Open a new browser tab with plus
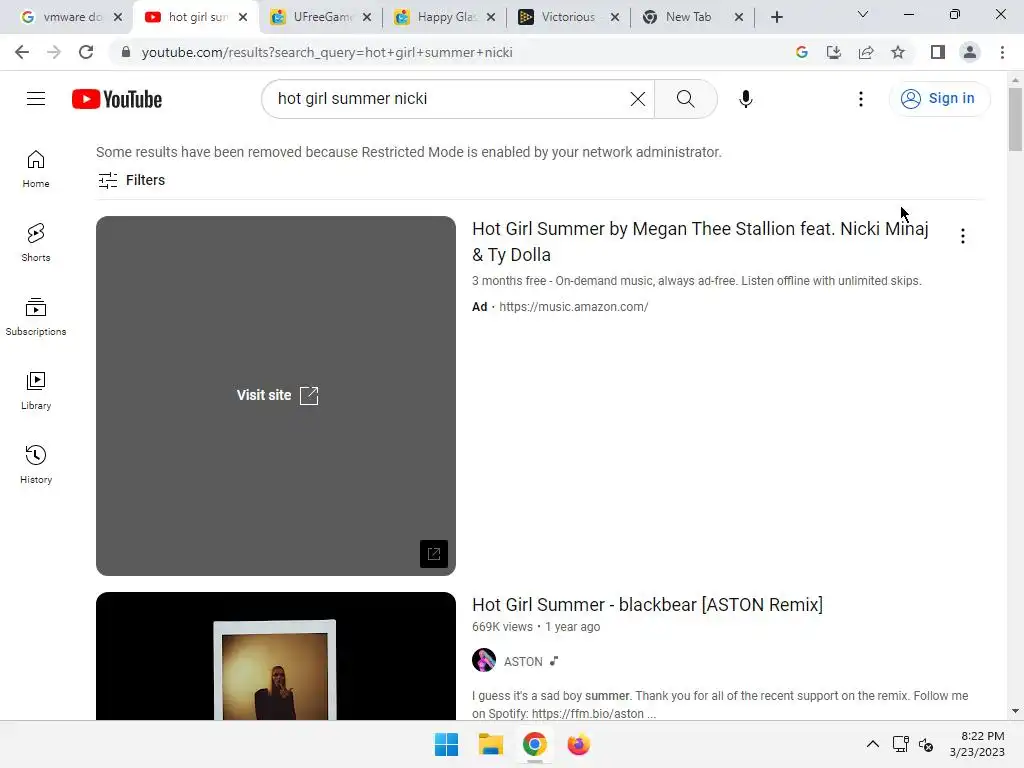 coord(776,17)
